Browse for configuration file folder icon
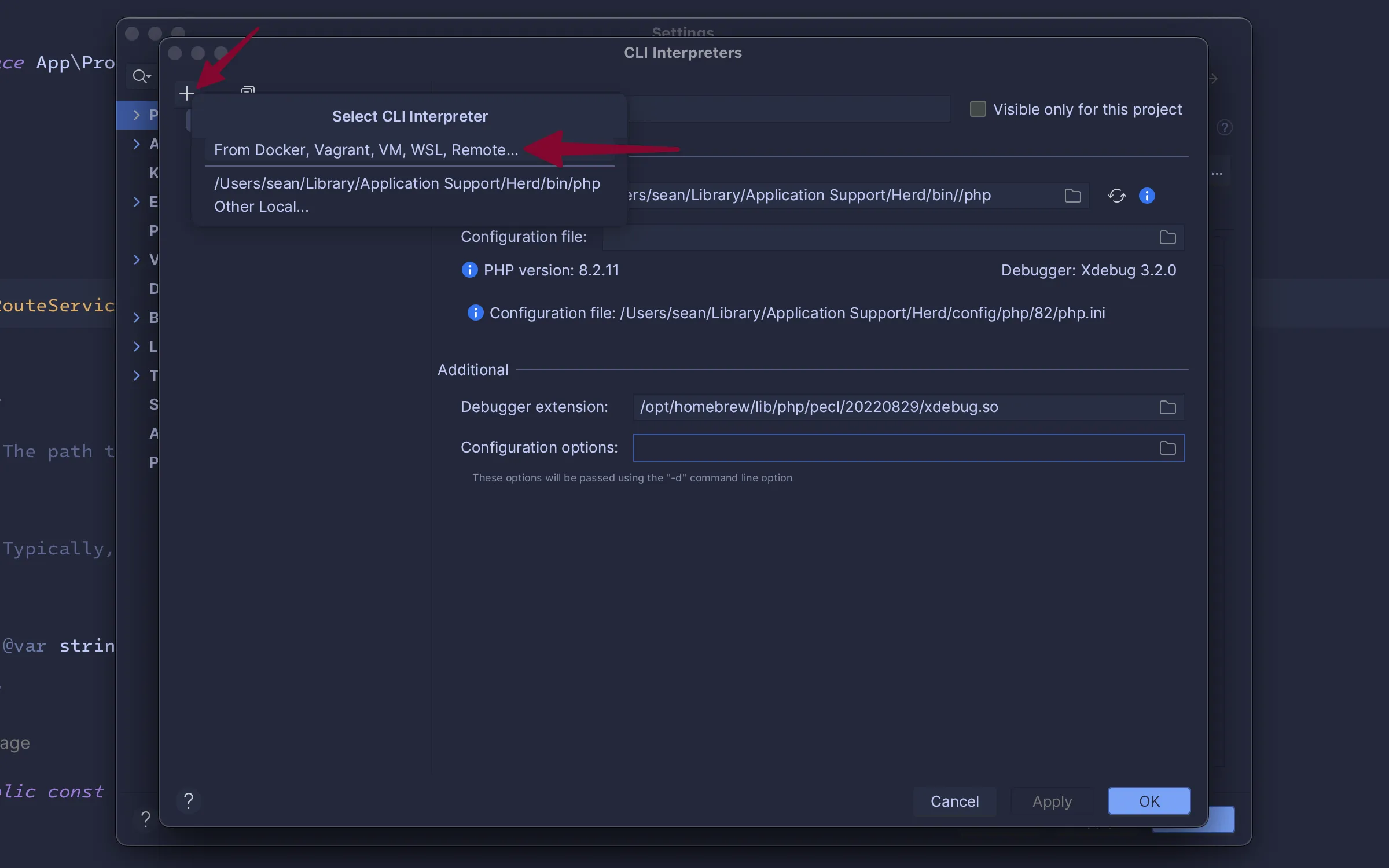The width and height of the screenshot is (1389, 868). (x=1167, y=237)
